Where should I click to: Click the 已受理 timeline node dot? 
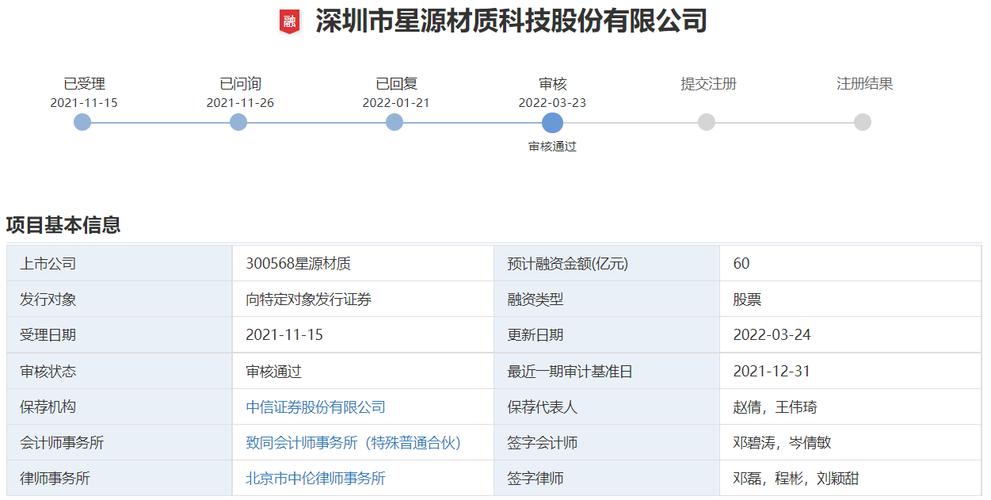tap(82, 122)
